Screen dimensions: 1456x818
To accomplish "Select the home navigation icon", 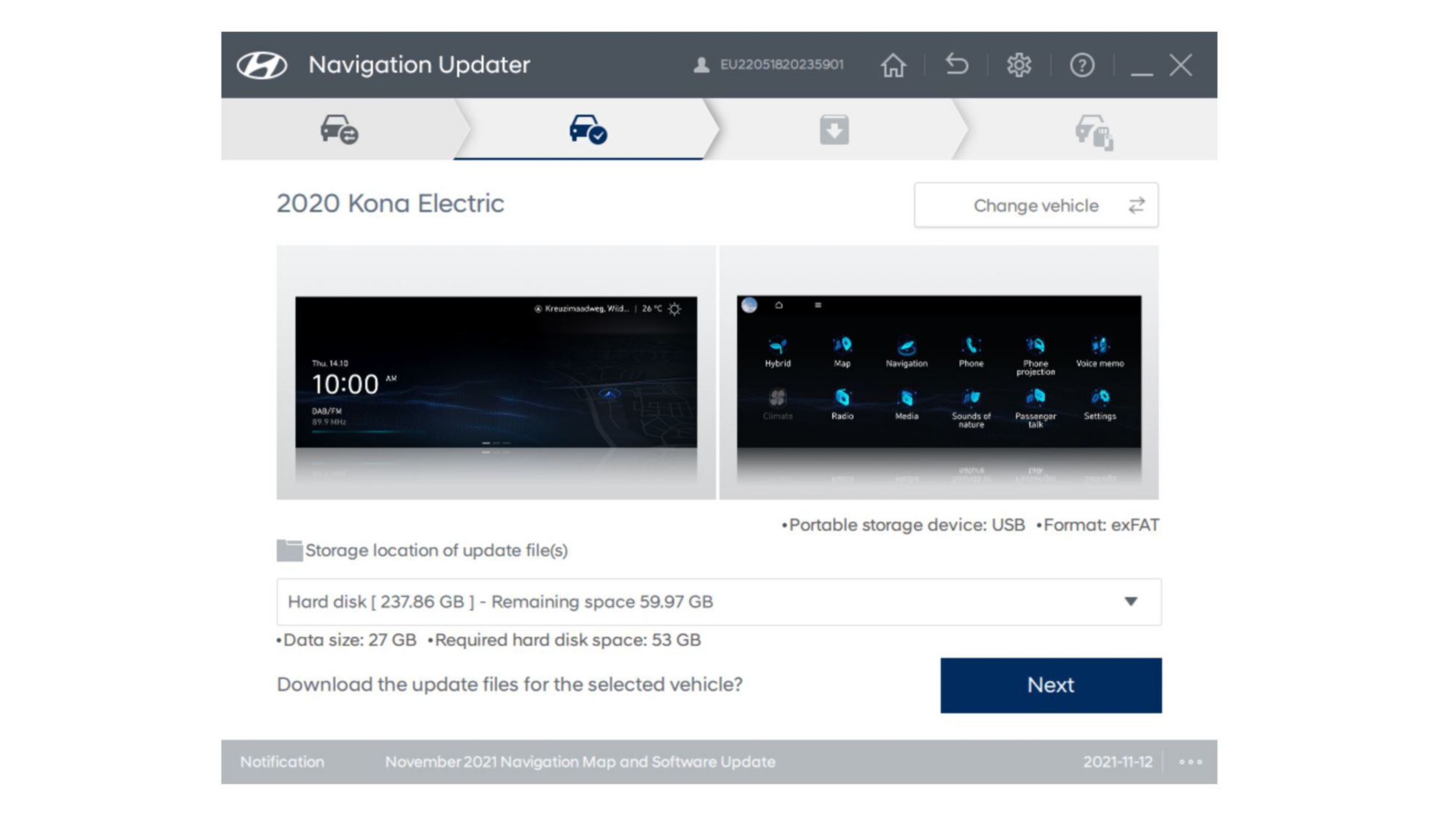I will (x=893, y=65).
